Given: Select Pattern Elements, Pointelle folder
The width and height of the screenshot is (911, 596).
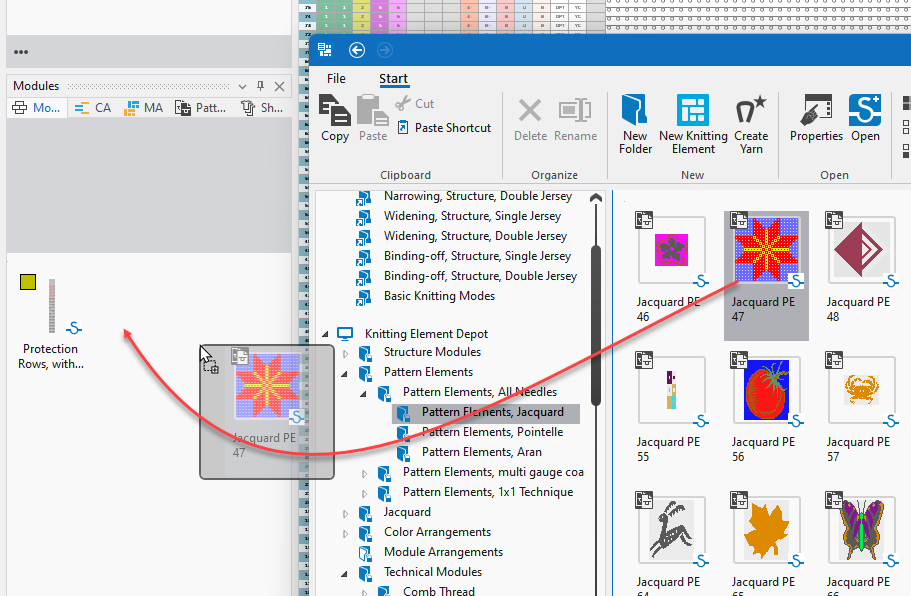Looking at the screenshot, I should (492, 432).
